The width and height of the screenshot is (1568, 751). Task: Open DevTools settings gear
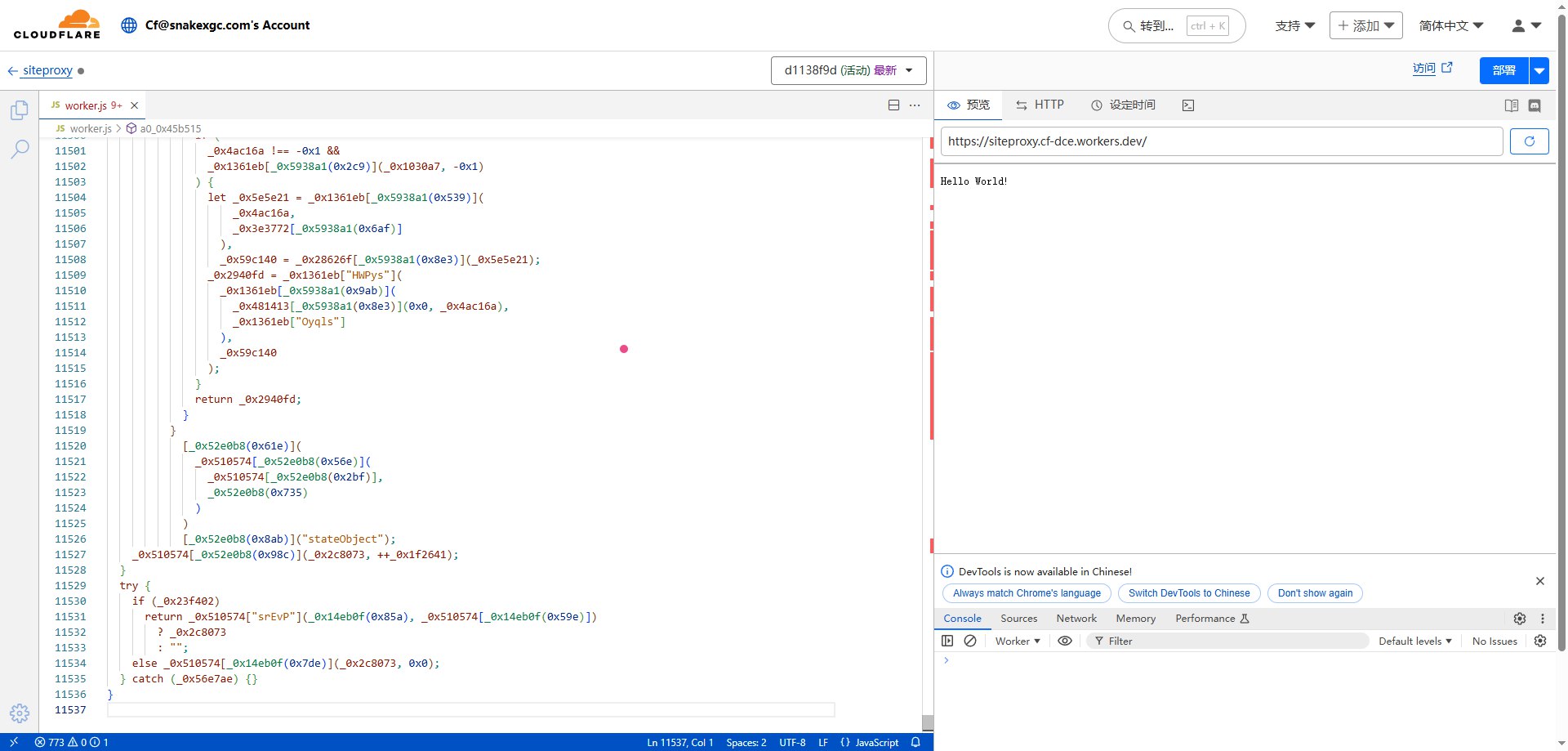pyautogui.click(x=1520, y=619)
